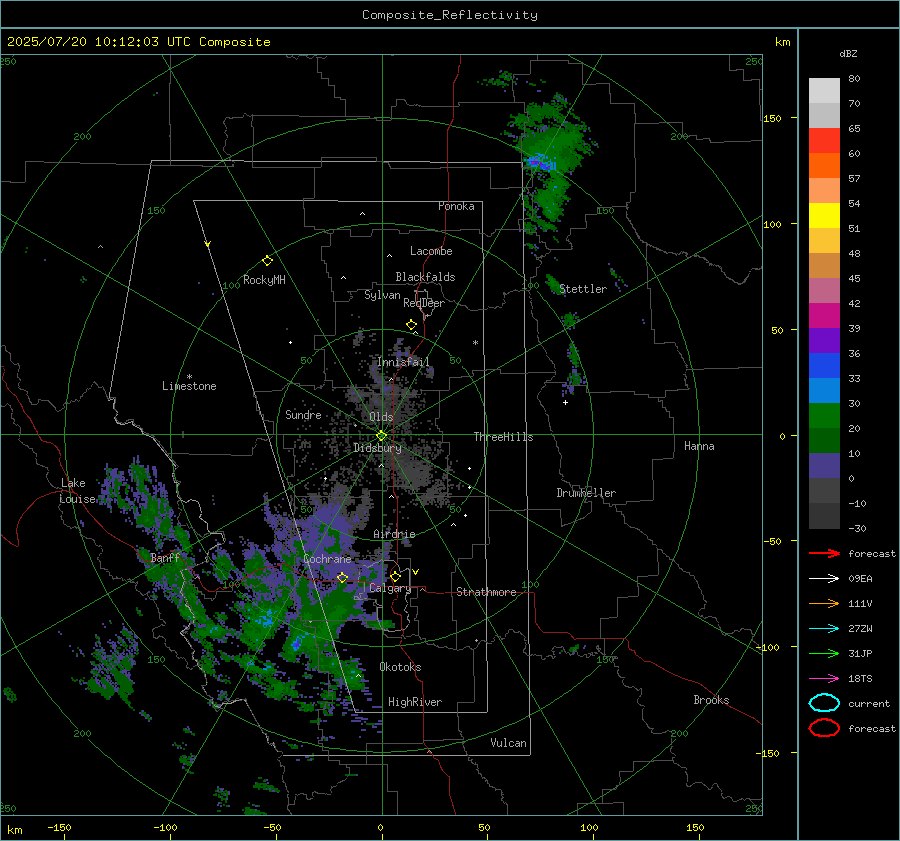Select the 0 dBZ purple legend swatch

point(824,466)
